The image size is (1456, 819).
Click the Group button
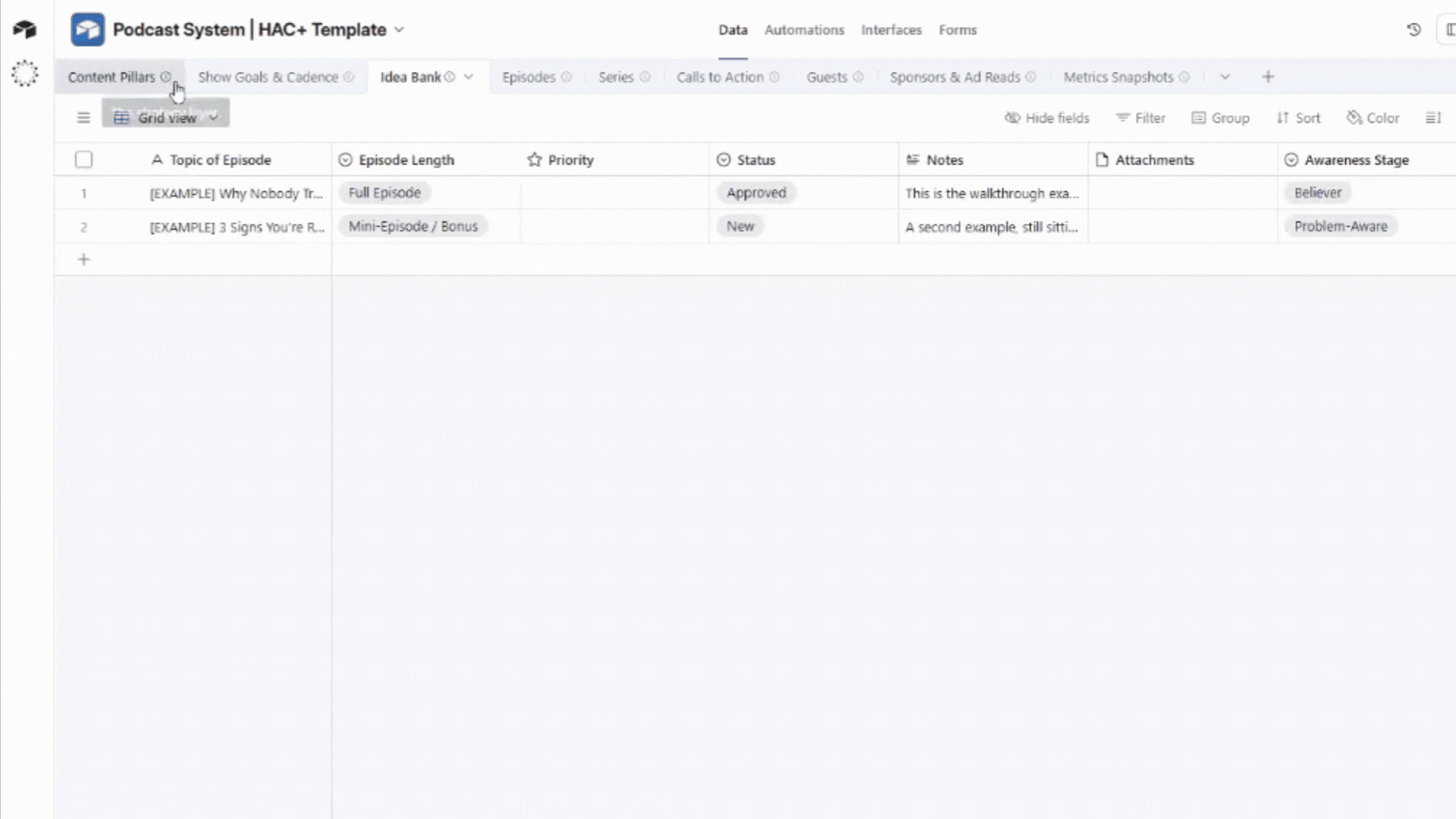pyautogui.click(x=1220, y=118)
